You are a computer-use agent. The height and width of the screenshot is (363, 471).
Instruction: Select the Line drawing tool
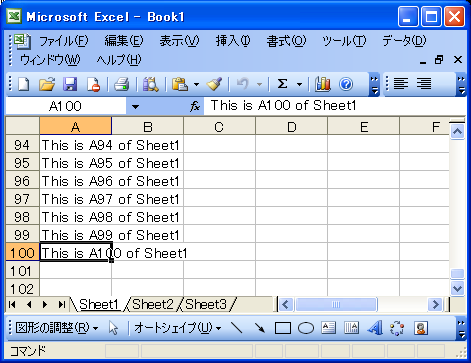[x=237, y=328]
